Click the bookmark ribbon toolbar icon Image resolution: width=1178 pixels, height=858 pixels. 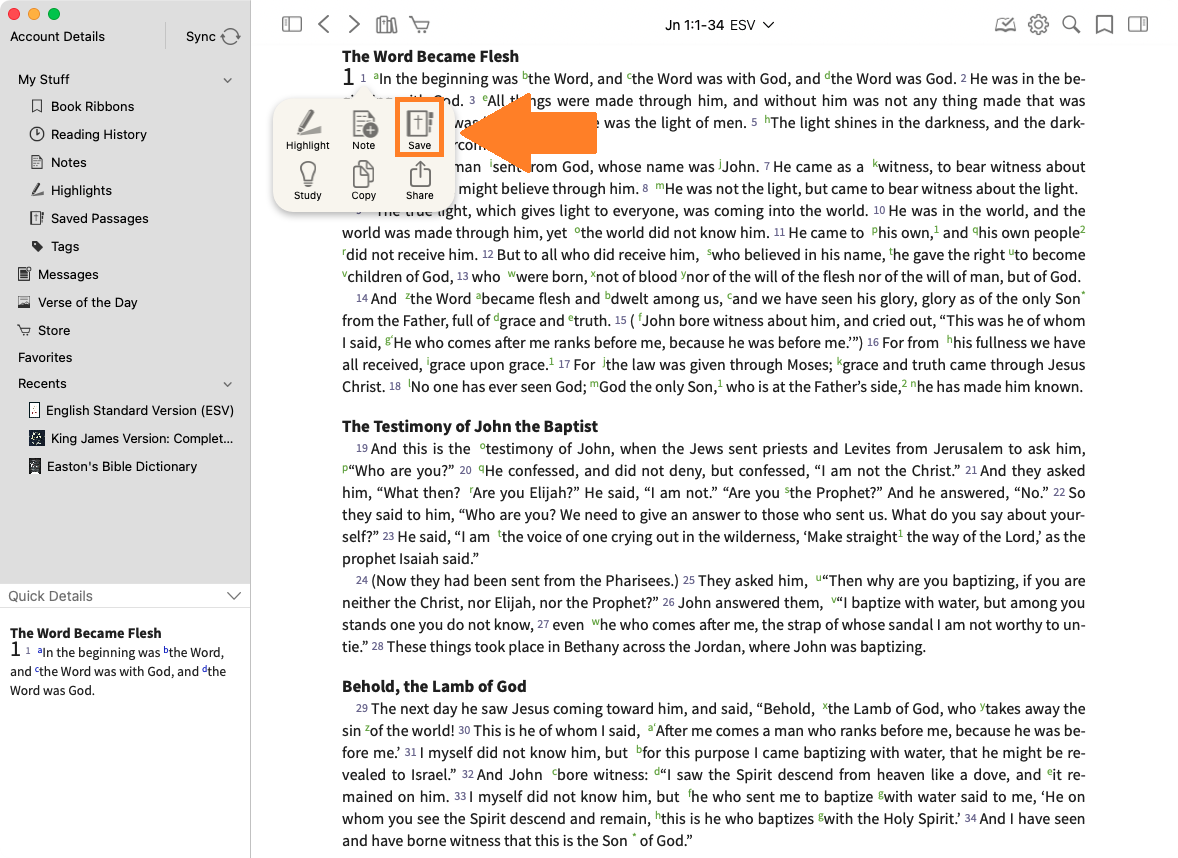click(1104, 25)
